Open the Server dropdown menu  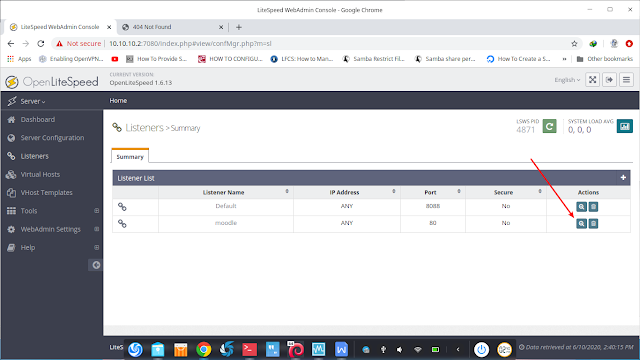(33, 101)
